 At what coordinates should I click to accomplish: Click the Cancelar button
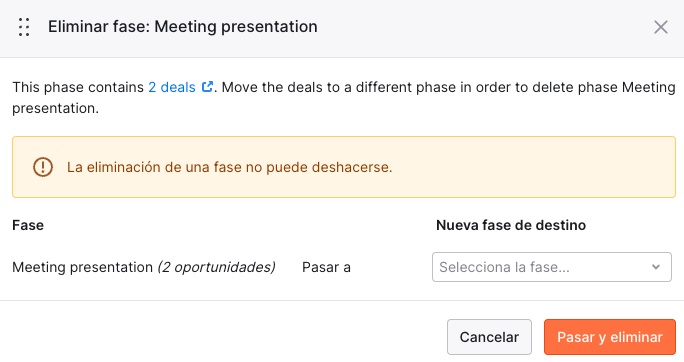pyautogui.click(x=489, y=337)
